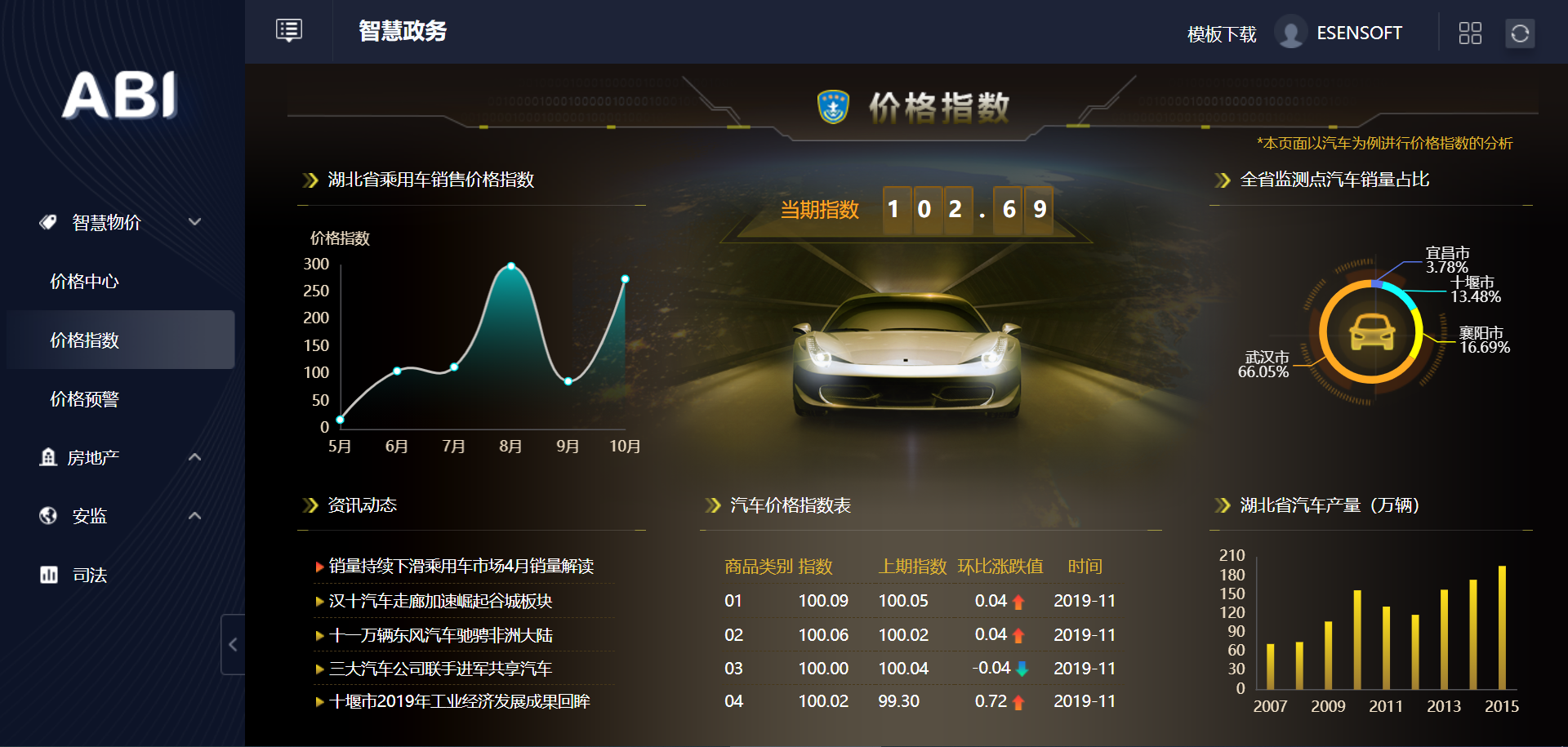Click the refresh icon
Viewport: 1568px width, 747px height.
click(x=1521, y=33)
